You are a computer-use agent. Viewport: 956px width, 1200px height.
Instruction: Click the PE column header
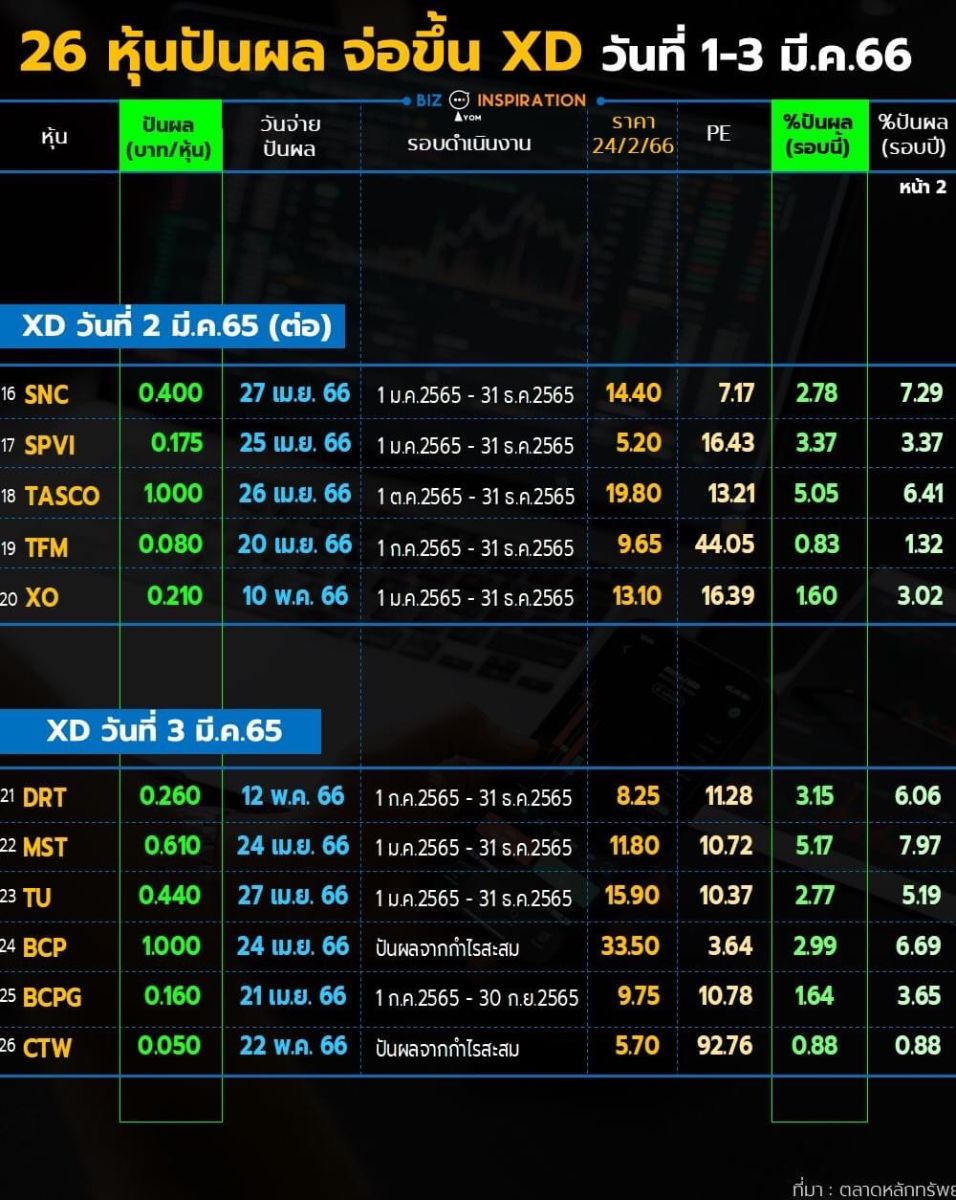(718, 132)
